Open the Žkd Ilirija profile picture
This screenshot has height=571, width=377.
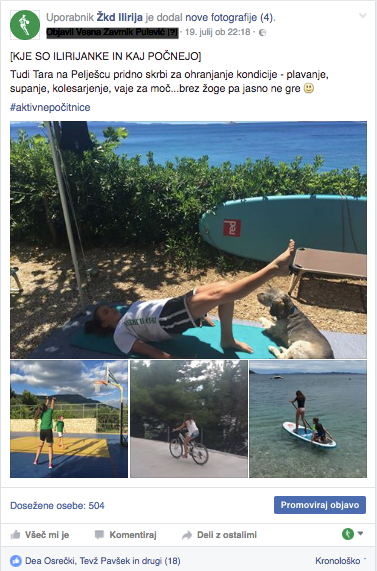pos(25,25)
